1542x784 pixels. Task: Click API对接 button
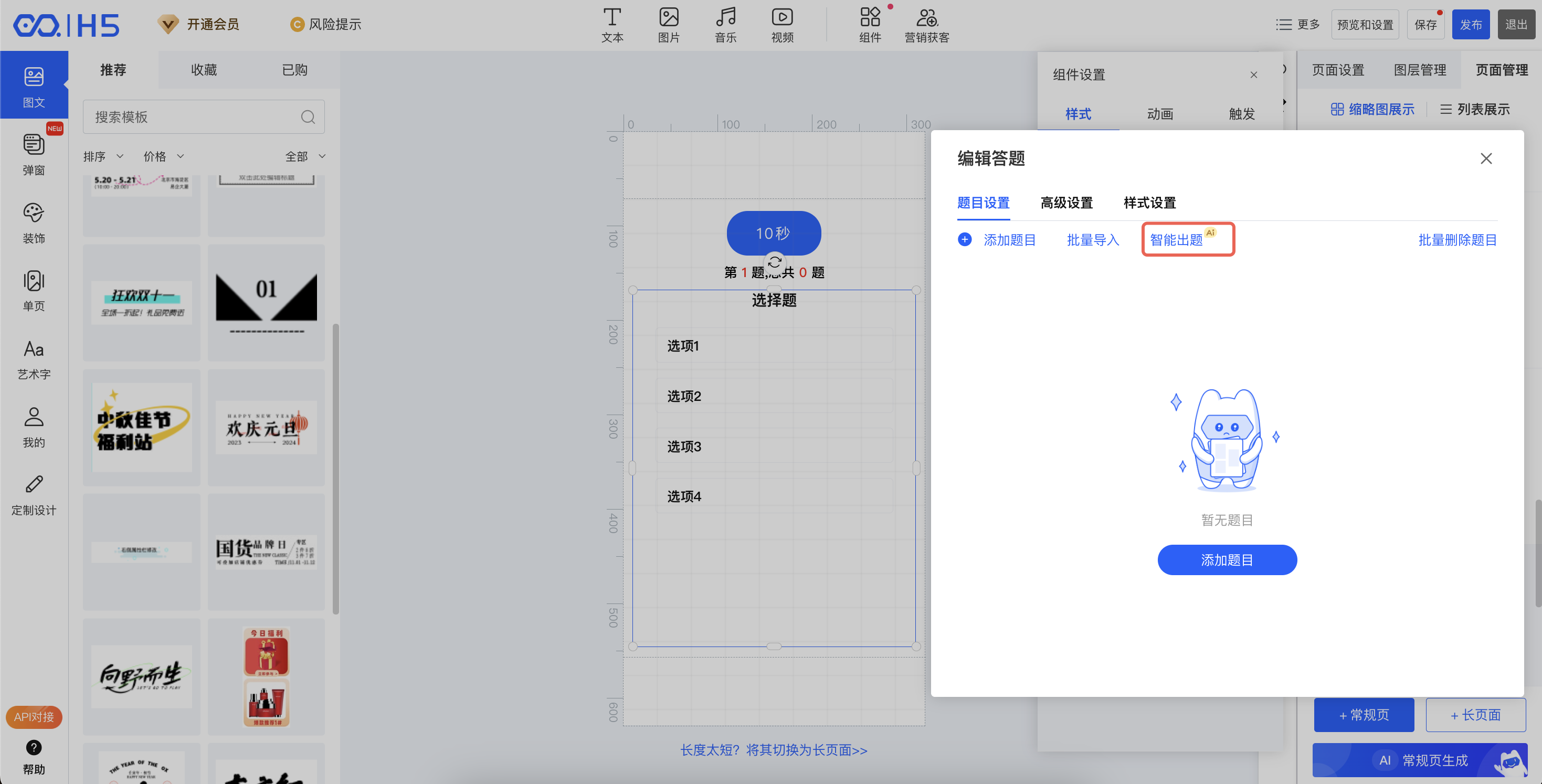pyautogui.click(x=34, y=716)
